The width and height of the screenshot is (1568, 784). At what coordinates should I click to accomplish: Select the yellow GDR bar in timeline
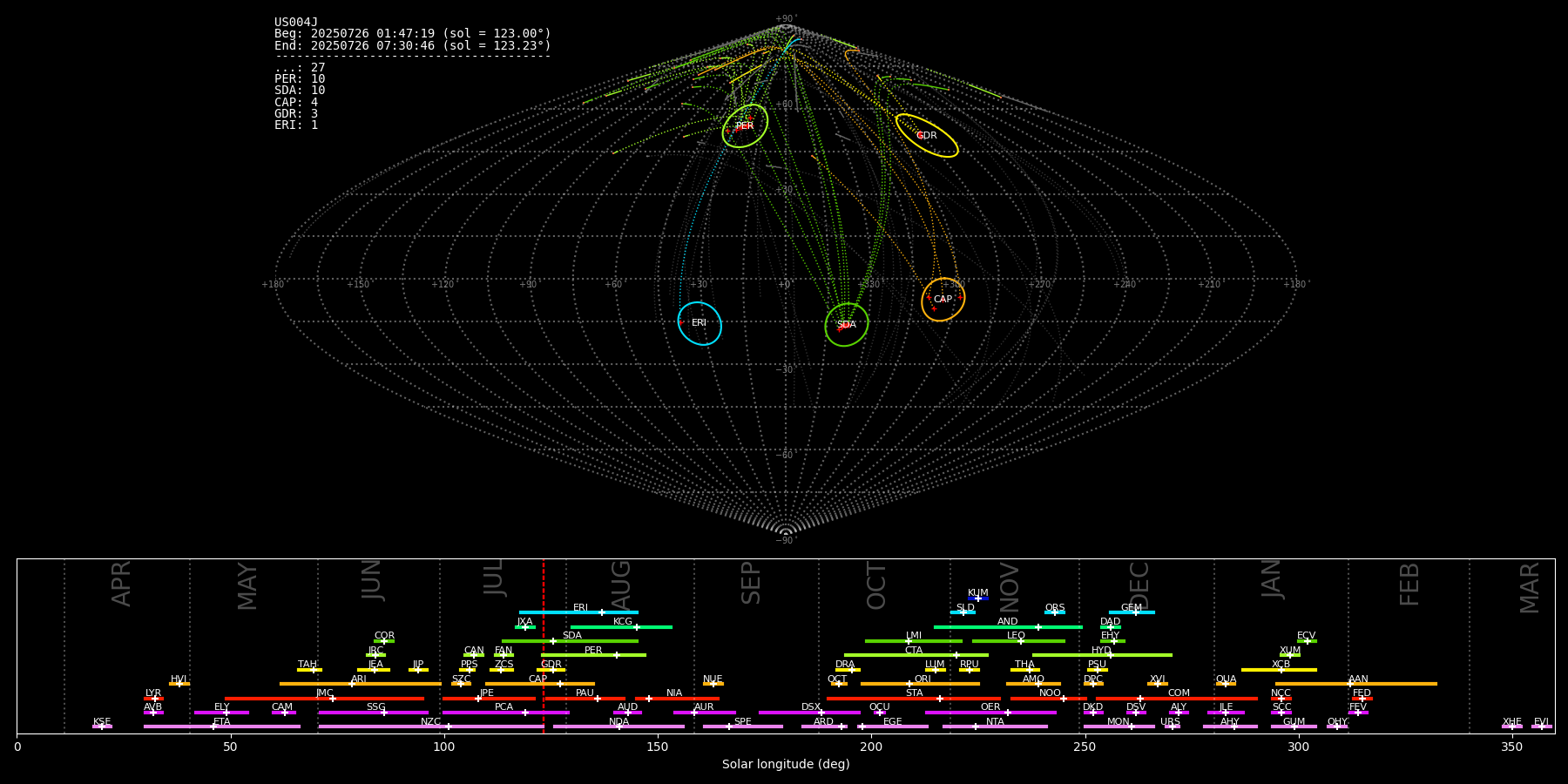tap(551, 669)
